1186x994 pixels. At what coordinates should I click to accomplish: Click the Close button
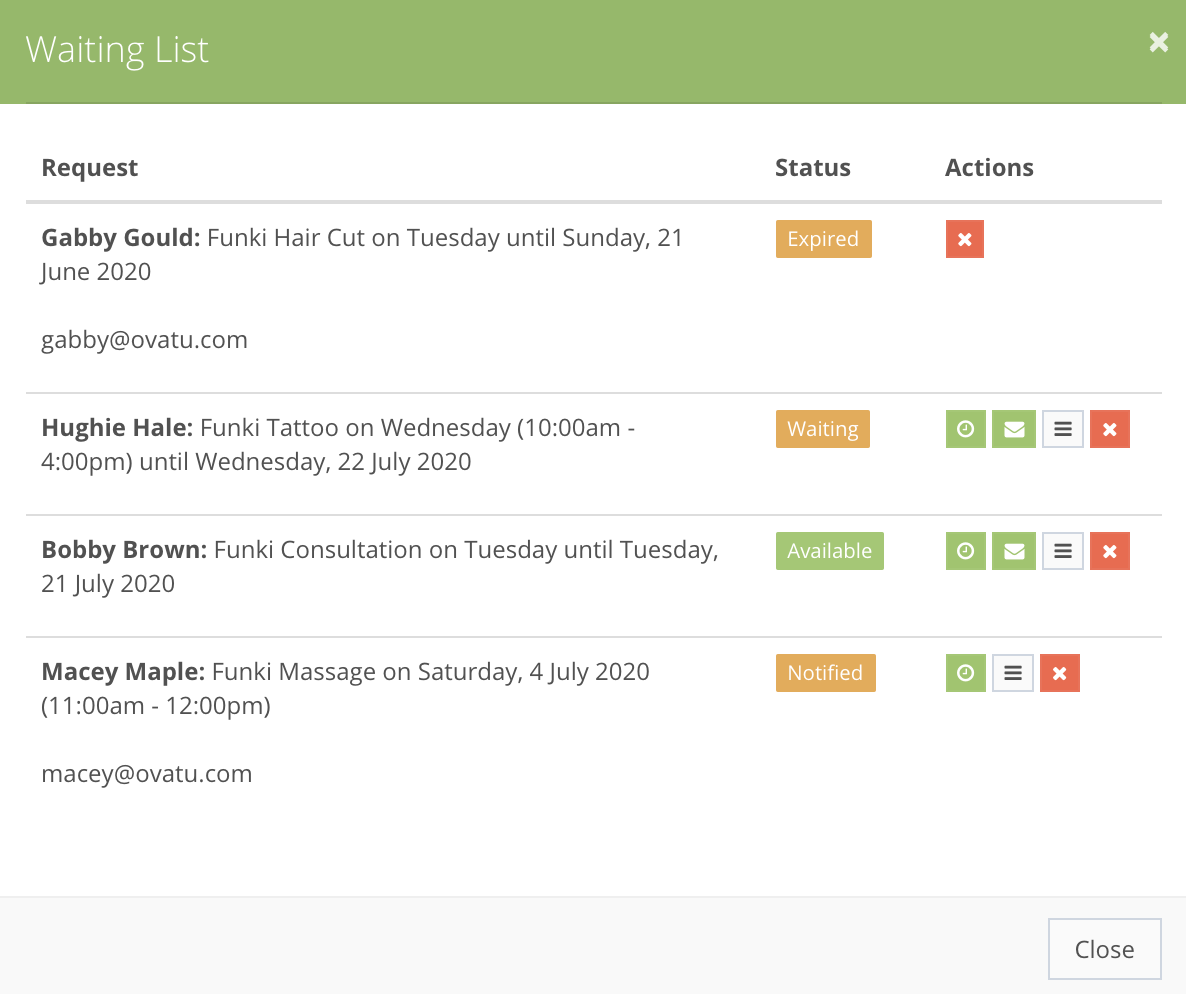pyautogui.click(x=1104, y=948)
